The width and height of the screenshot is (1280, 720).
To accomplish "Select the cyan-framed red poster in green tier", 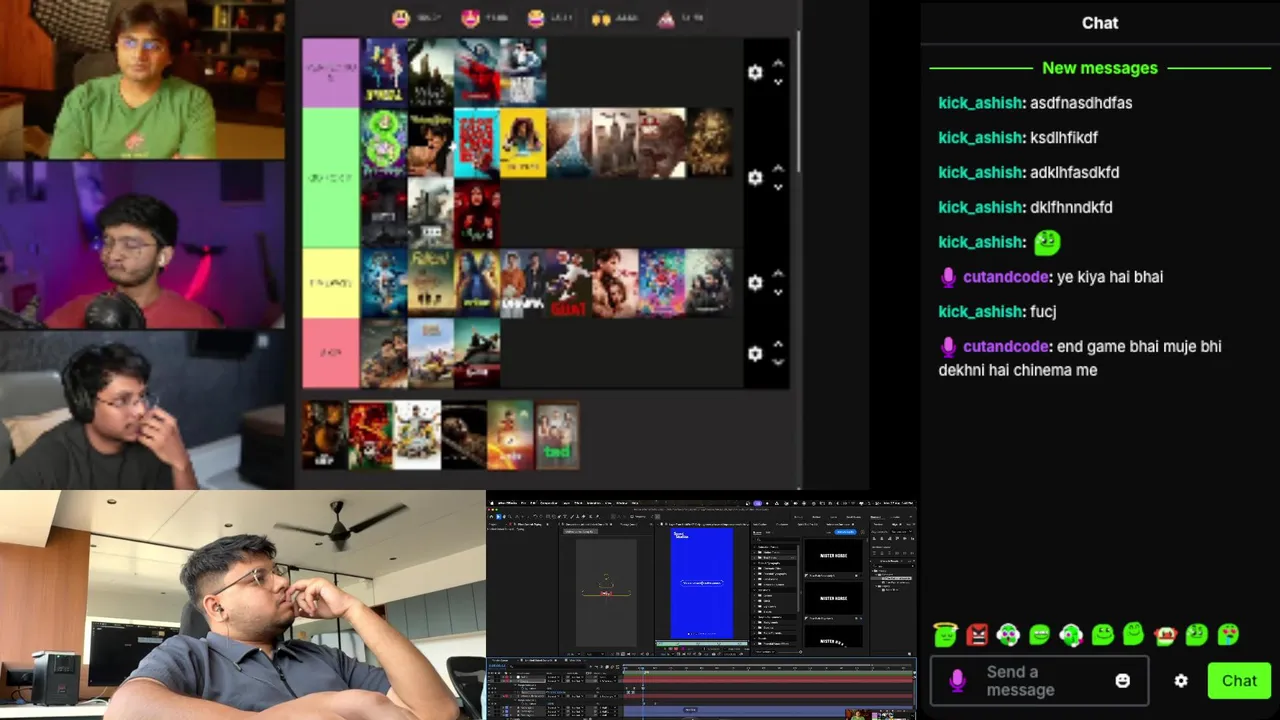I will [x=477, y=143].
